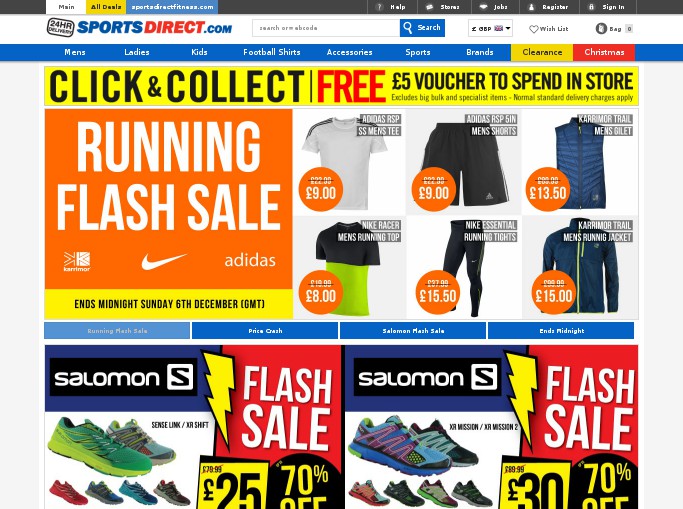The image size is (683, 509).
Task: Show the Price Crash banner slide
Action: tap(265, 330)
